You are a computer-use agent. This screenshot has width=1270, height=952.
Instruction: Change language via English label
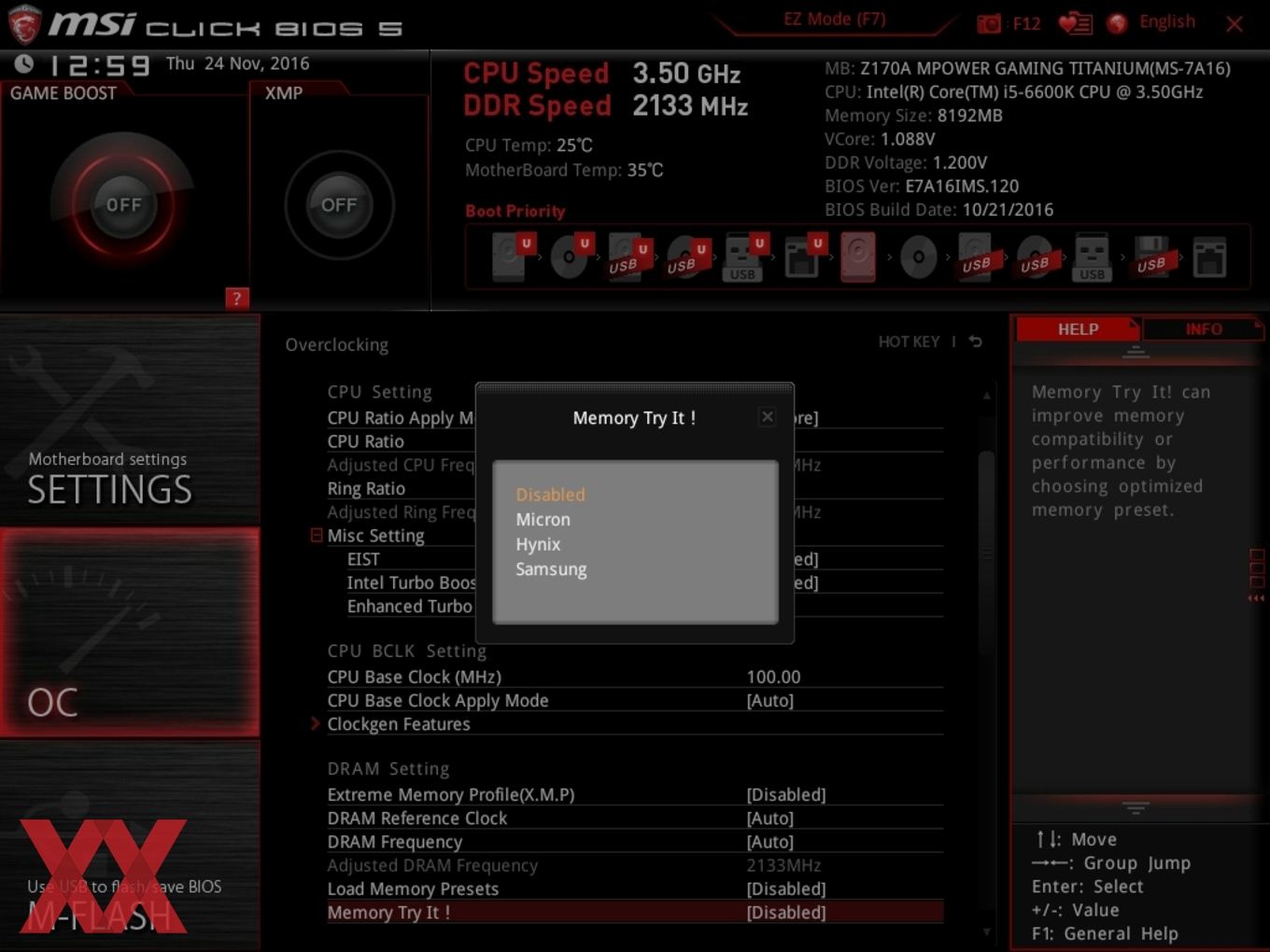[x=1167, y=22]
